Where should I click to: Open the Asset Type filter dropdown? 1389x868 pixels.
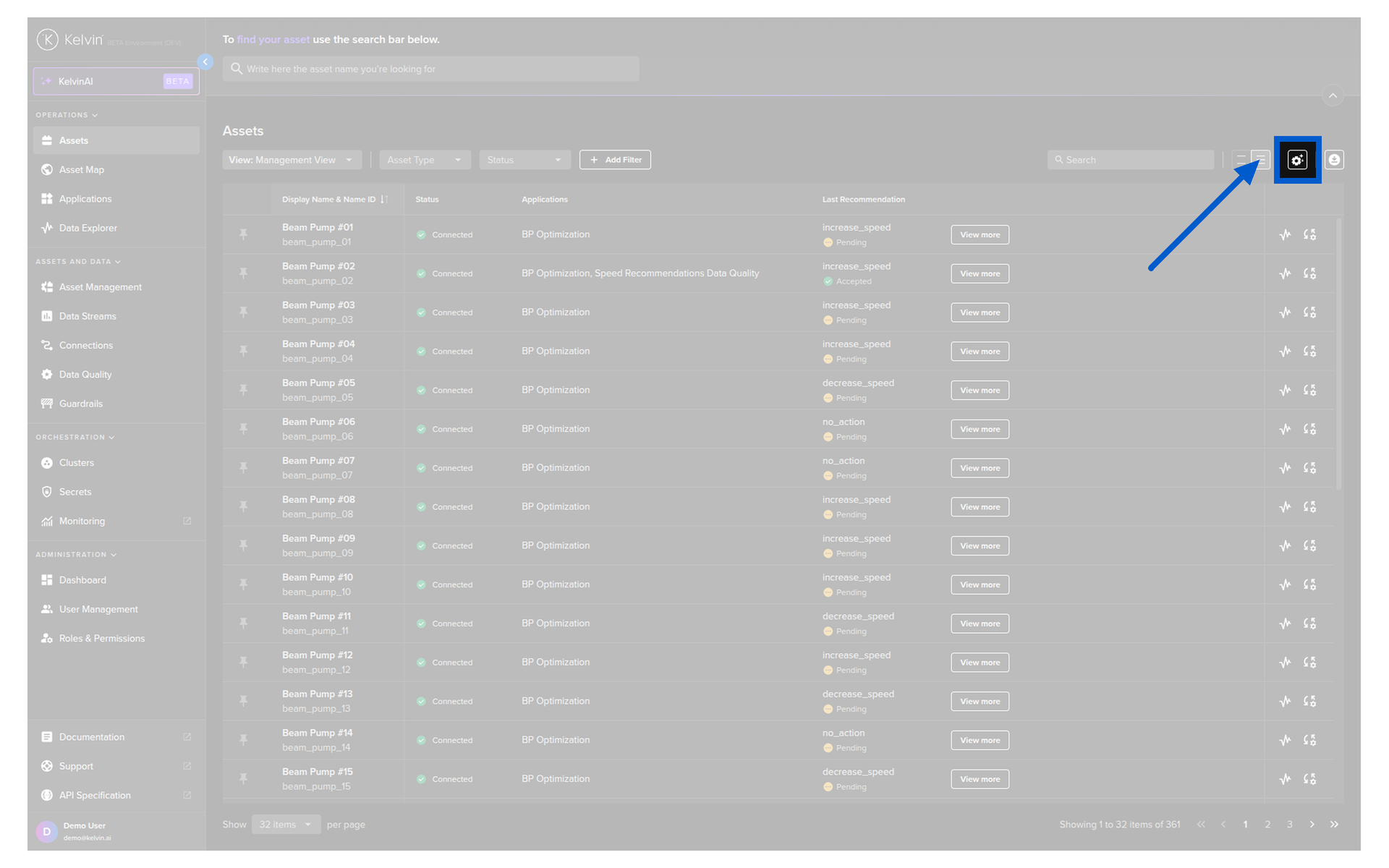tap(425, 160)
